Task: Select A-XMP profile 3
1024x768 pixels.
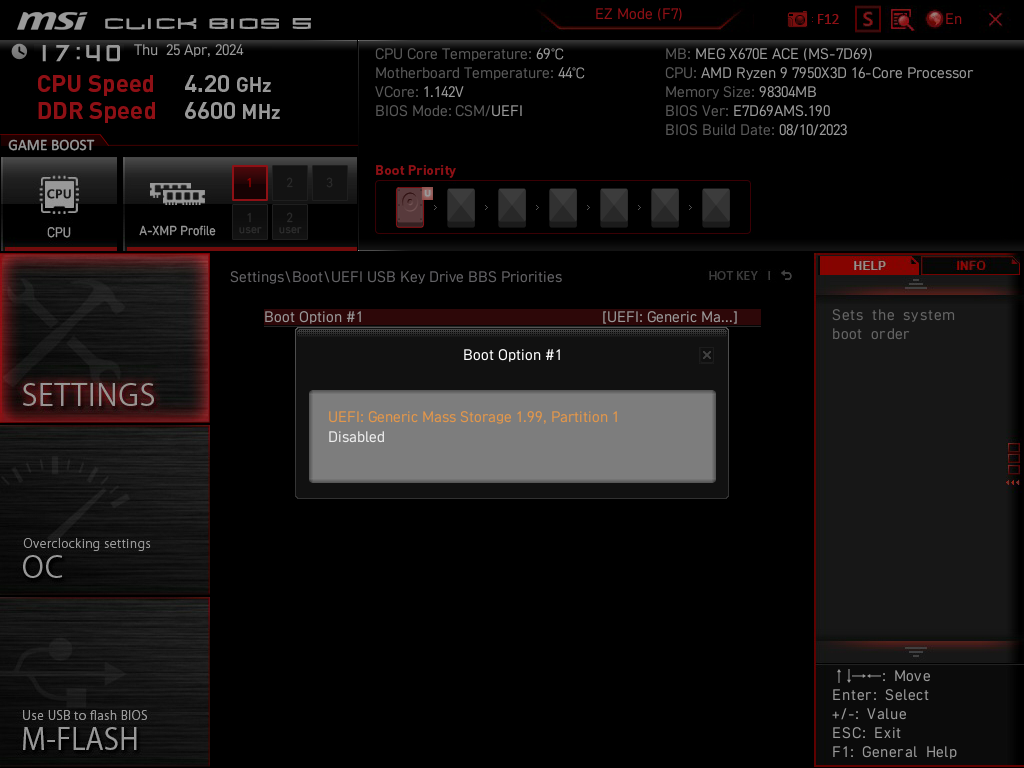Action: [x=329, y=183]
